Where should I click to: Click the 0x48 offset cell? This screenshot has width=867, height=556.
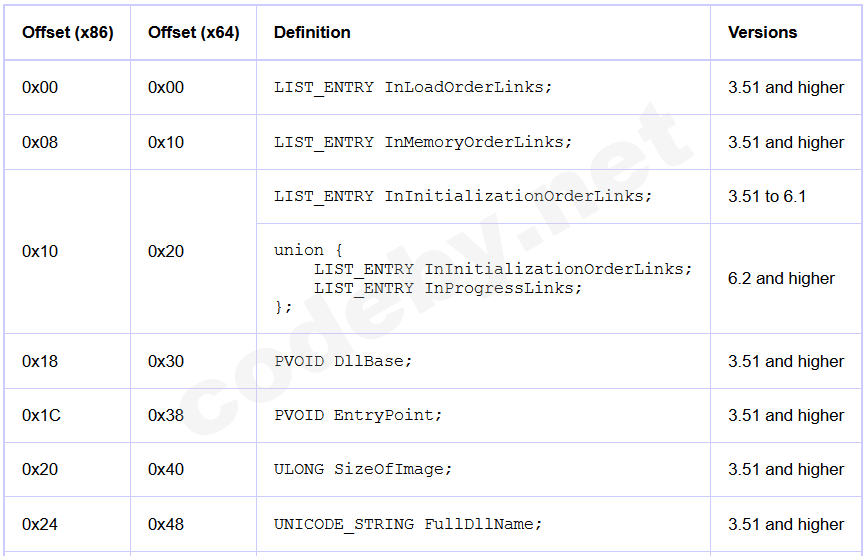click(166, 525)
